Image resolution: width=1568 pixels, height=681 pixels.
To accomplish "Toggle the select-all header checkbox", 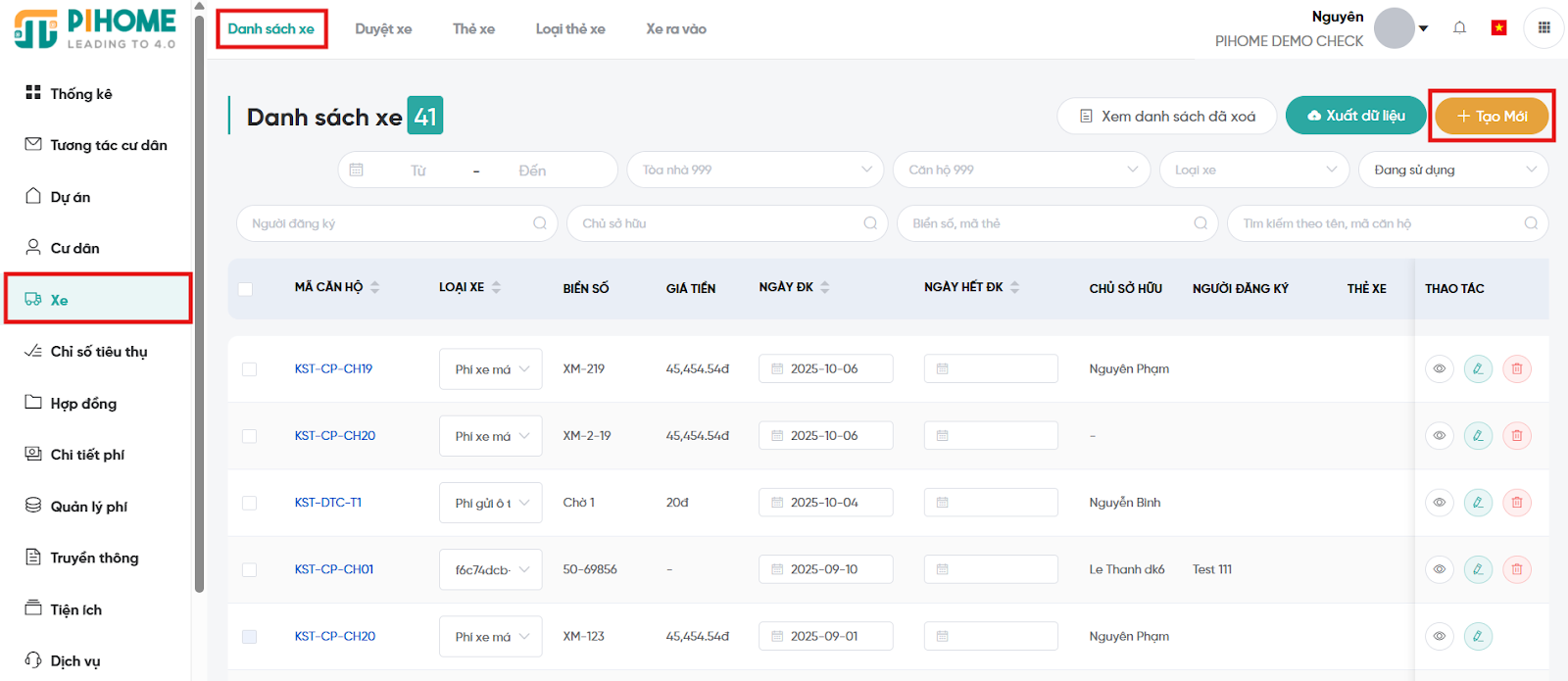I will click(246, 289).
